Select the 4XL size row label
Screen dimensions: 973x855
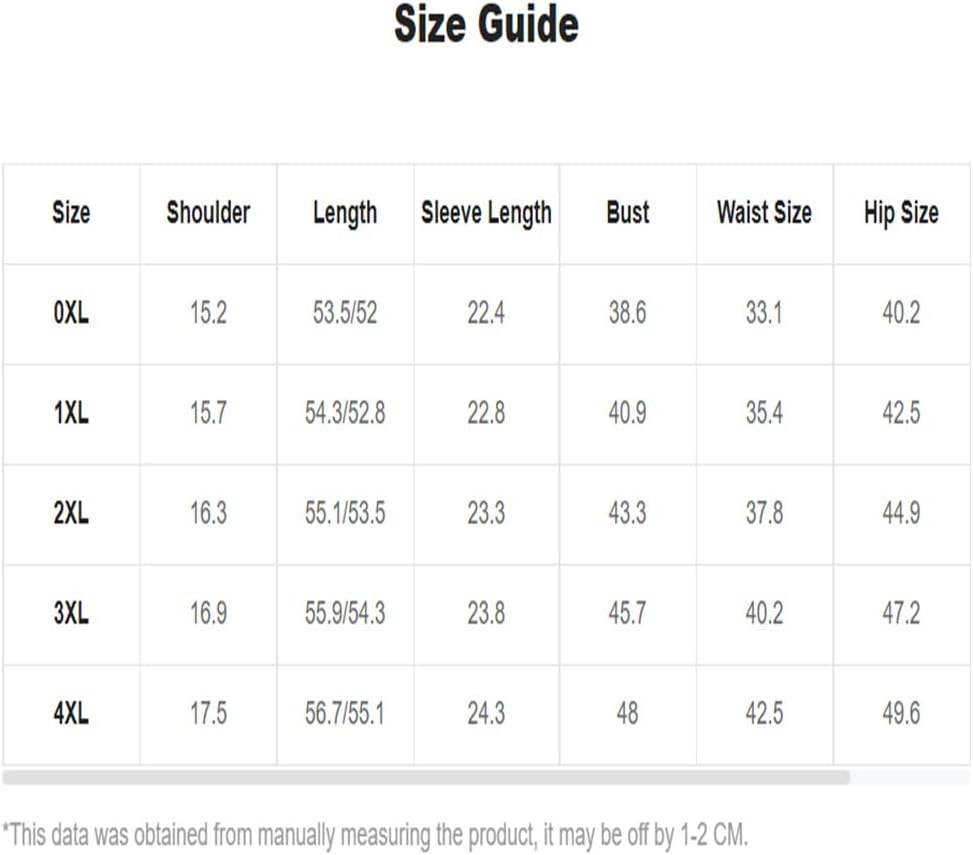point(71,714)
